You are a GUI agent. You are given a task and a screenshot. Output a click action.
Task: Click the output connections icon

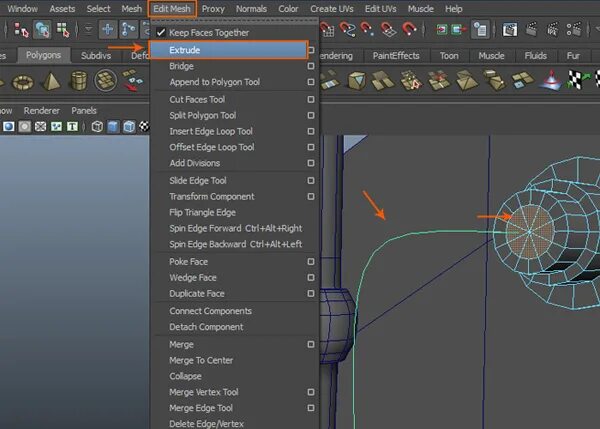458,29
